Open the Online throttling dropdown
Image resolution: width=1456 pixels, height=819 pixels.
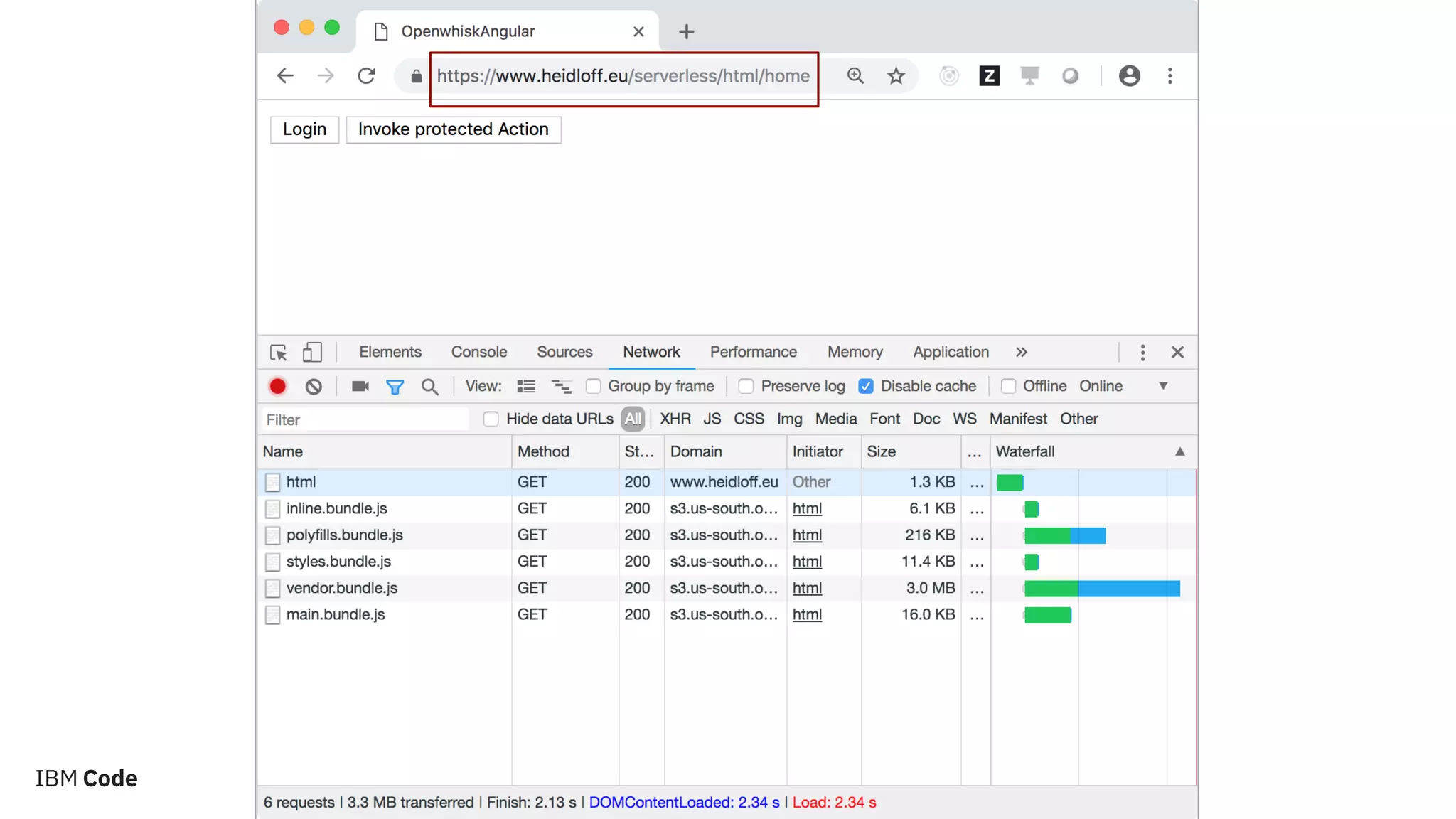pos(1162,386)
